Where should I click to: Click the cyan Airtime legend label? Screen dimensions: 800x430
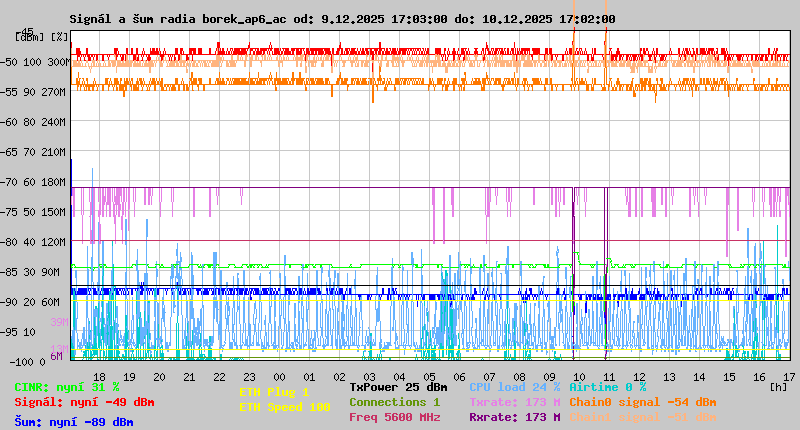[x=607, y=387]
